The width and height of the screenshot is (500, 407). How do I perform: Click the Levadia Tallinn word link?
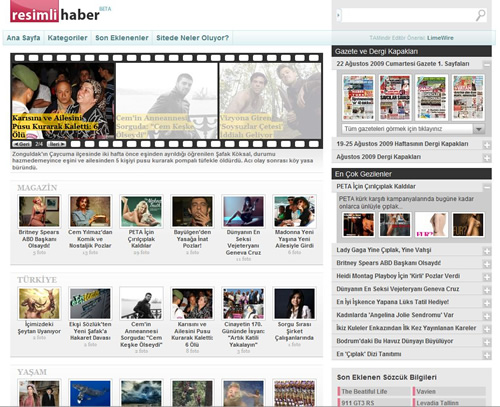tap(437, 403)
